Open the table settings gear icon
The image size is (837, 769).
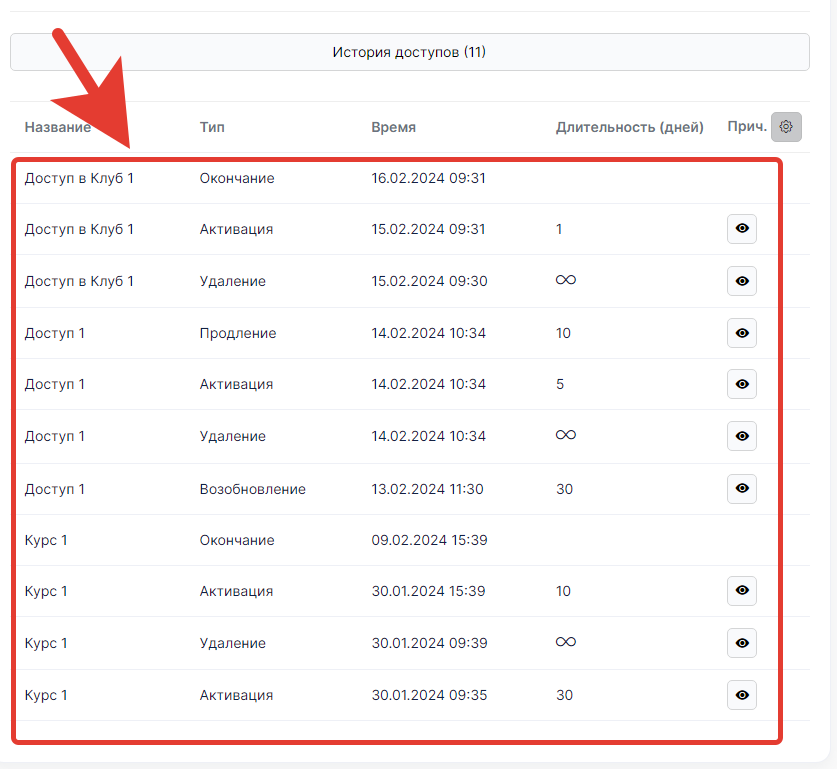(786, 127)
